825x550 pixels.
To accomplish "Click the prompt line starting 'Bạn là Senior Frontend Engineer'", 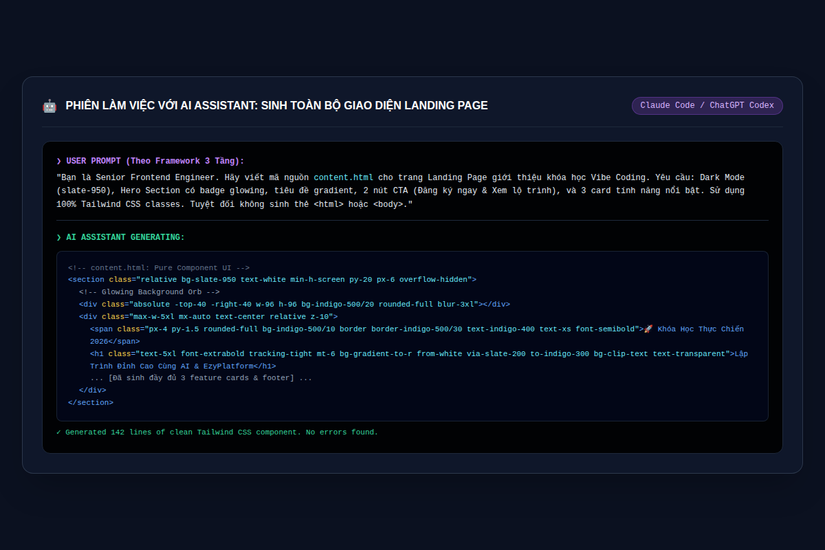I will pyautogui.click(x=400, y=177).
